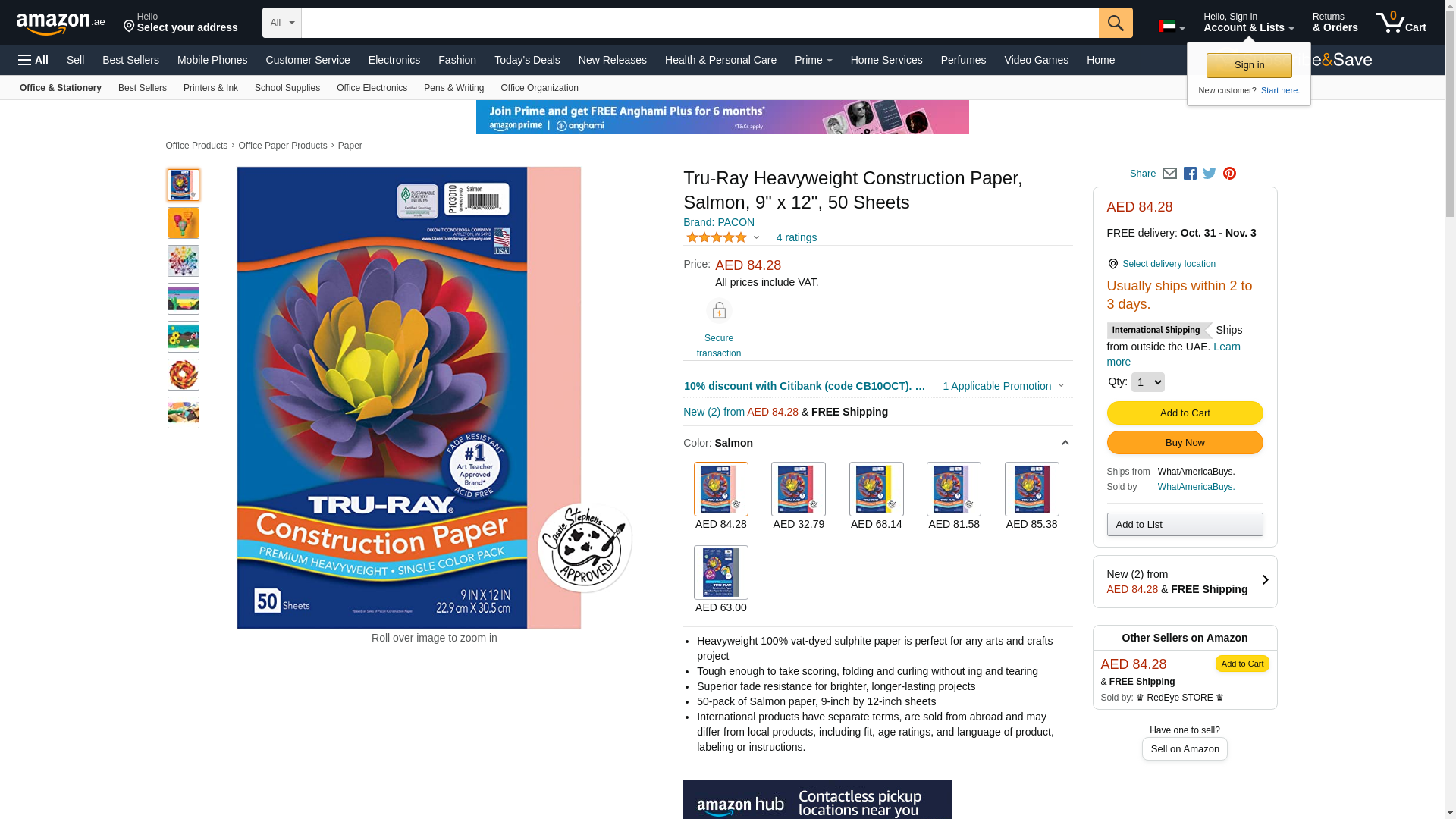
Task: Choose the AED 63.00 color option
Action: click(721, 573)
